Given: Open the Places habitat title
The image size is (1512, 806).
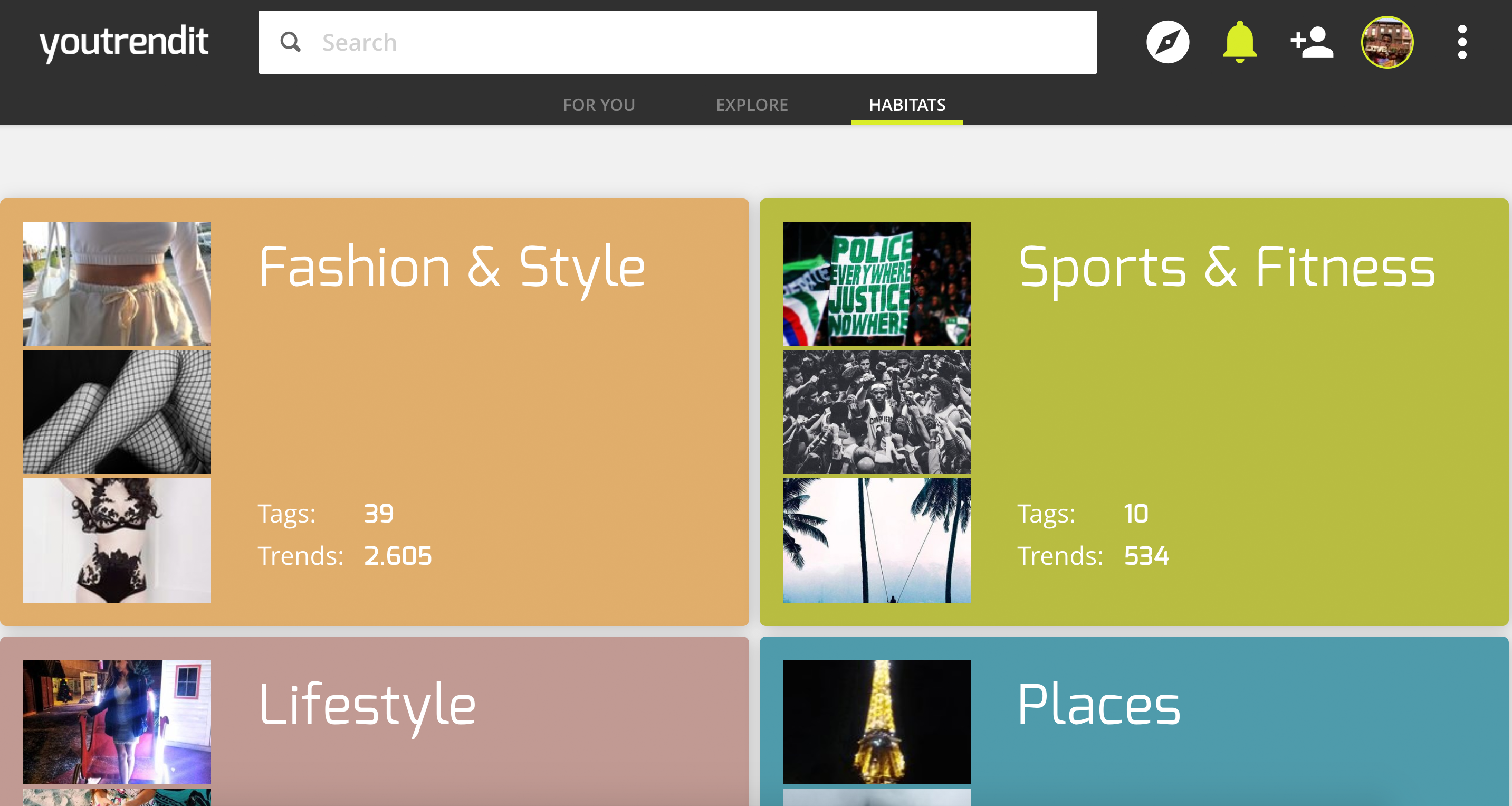Looking at the screenshot, I should coord(1099,705).
